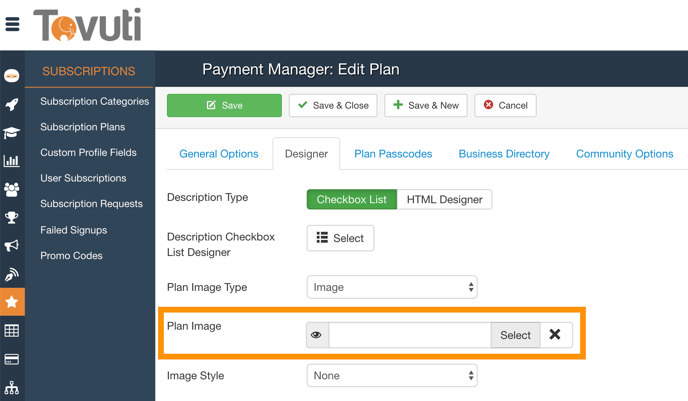Viewport: 688px width, 401px height.
Task: Toggle Description Type to Checkbox List
Action: (351, 199)
